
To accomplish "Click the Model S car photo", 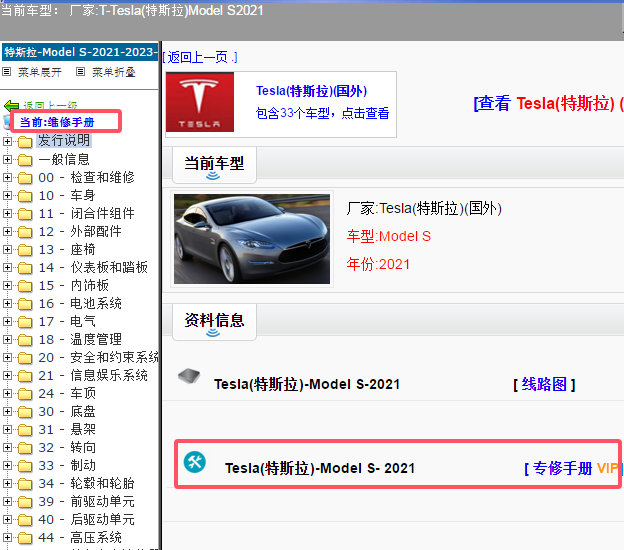I will pyautogui.click(x=252, y=239).
